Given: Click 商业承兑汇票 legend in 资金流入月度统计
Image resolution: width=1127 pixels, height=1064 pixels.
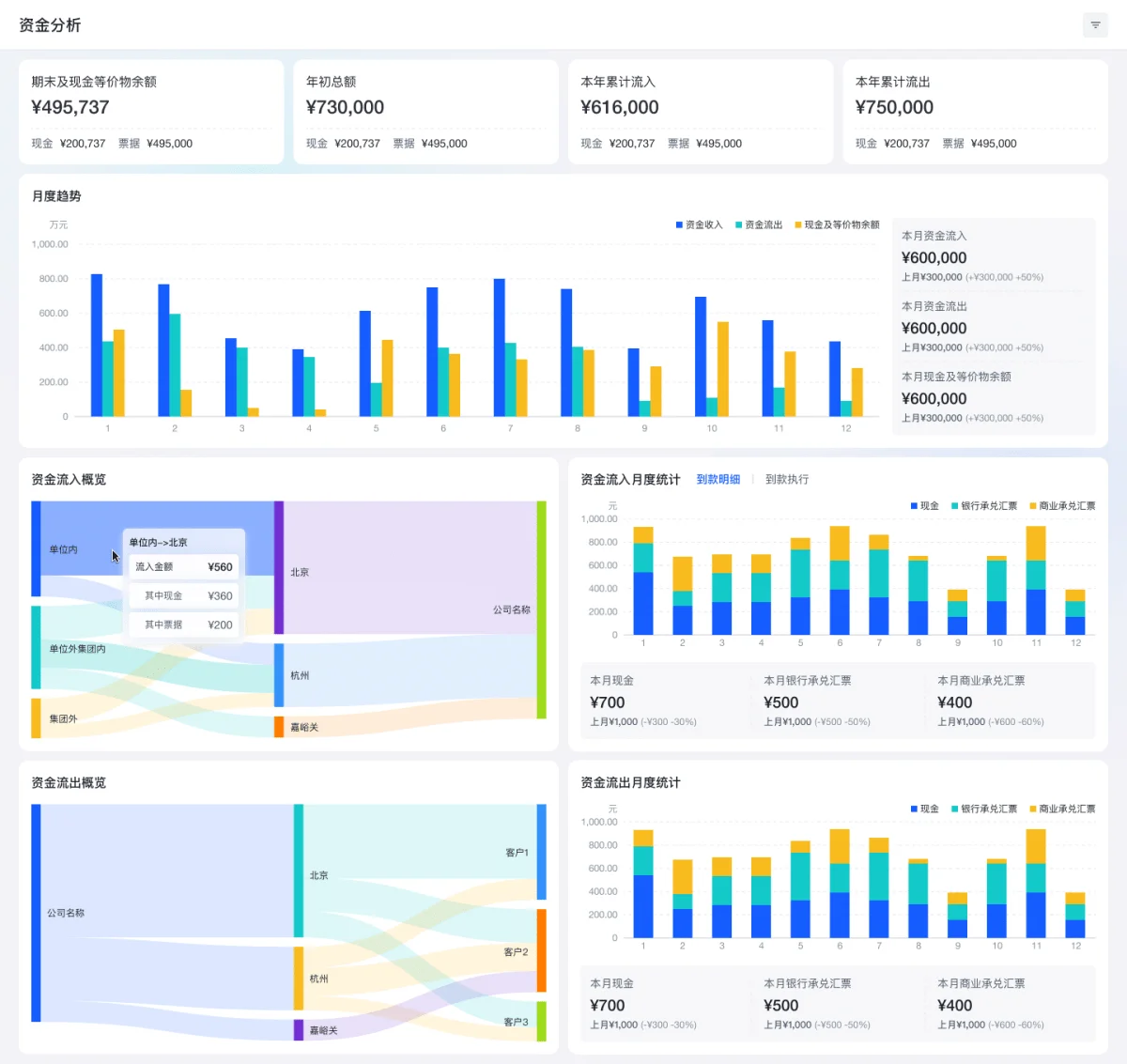Looking at the screenshot, I should [x=1061, y=506].
